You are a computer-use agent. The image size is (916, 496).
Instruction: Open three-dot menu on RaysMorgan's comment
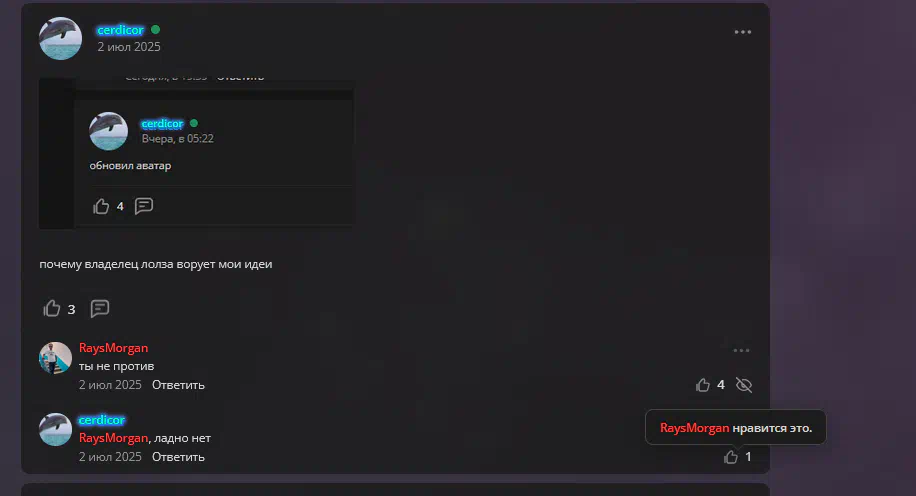[x=741, y=351]
